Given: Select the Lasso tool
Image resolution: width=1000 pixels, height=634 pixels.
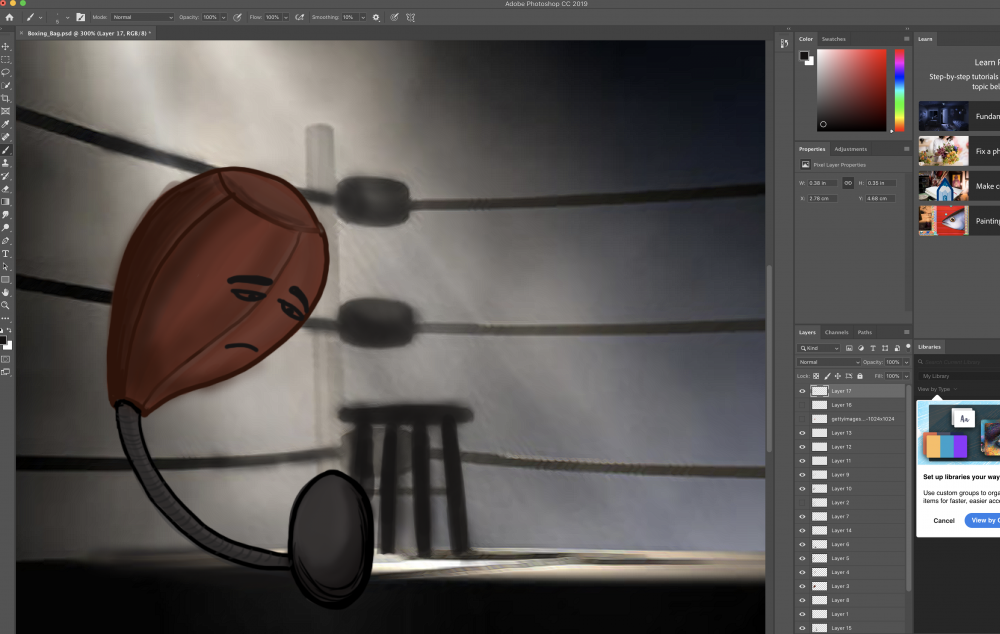Looking at the screenshot, I should pyautogui.click(x=6, y=73).
